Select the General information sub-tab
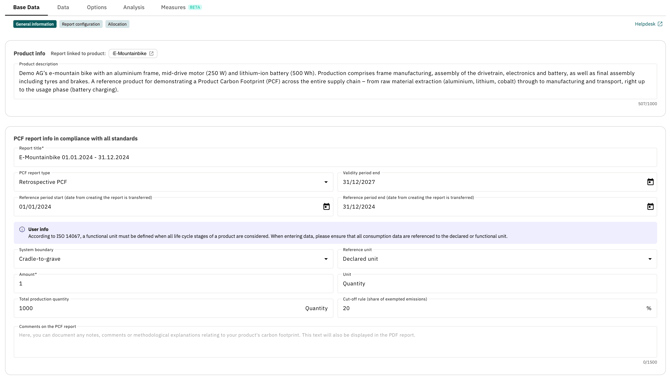Viewport: 670px width, 381px height. [35, 24]
